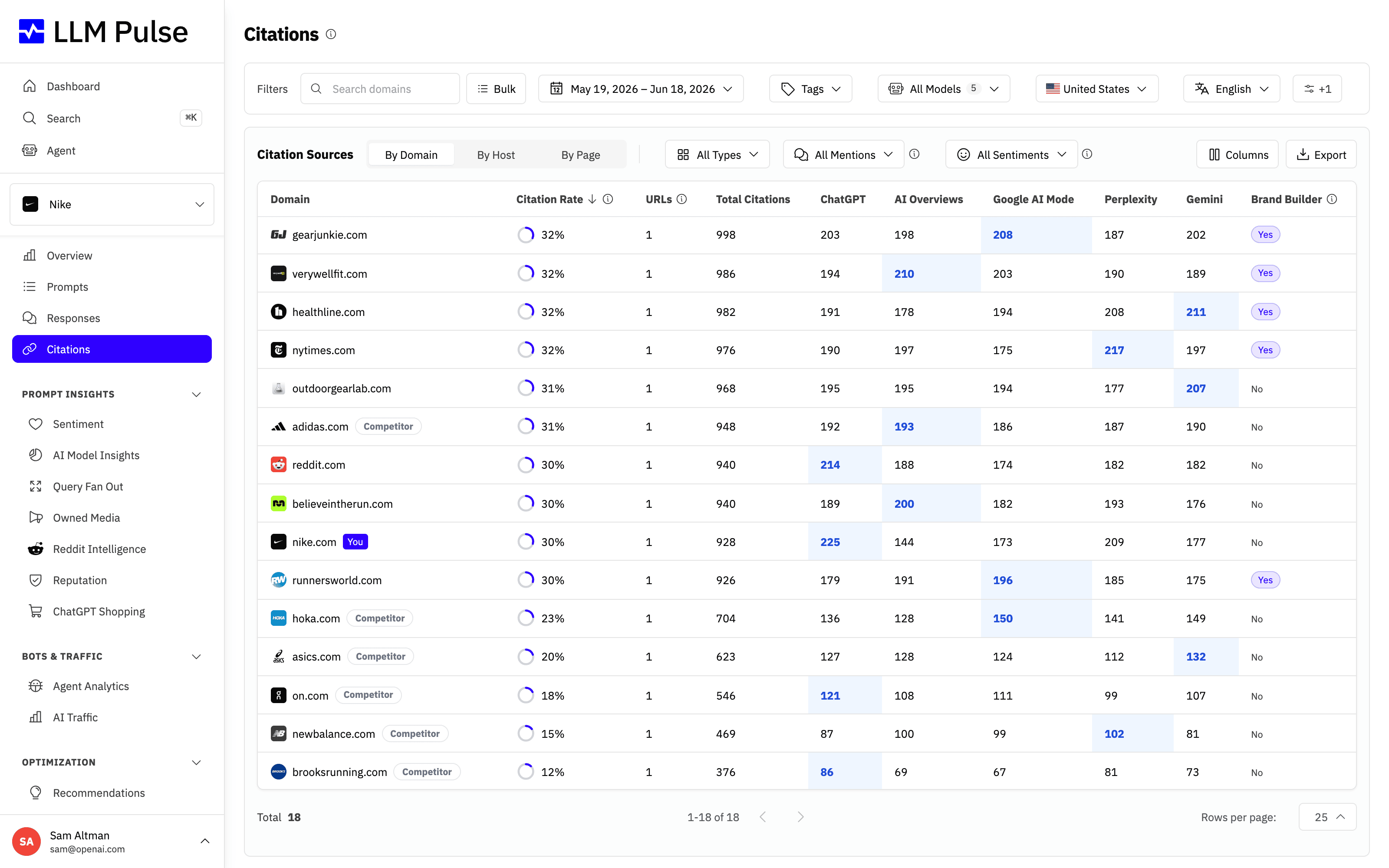Open the Nike brand selector dropdown
The height and width of the screenshot is (868, 1389).
pyautogui.click(x=112, y=204)
